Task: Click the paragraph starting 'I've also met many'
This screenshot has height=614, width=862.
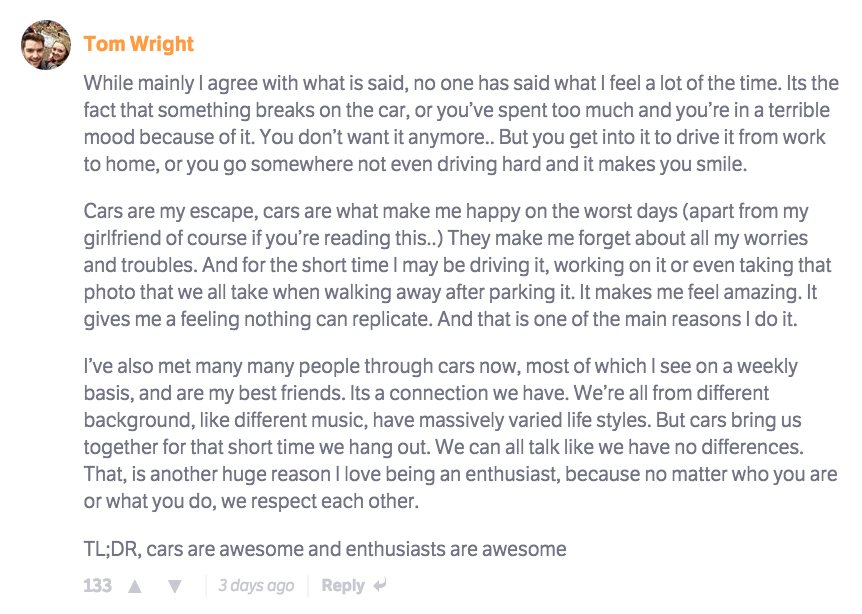Action: [x=460, y=434]
